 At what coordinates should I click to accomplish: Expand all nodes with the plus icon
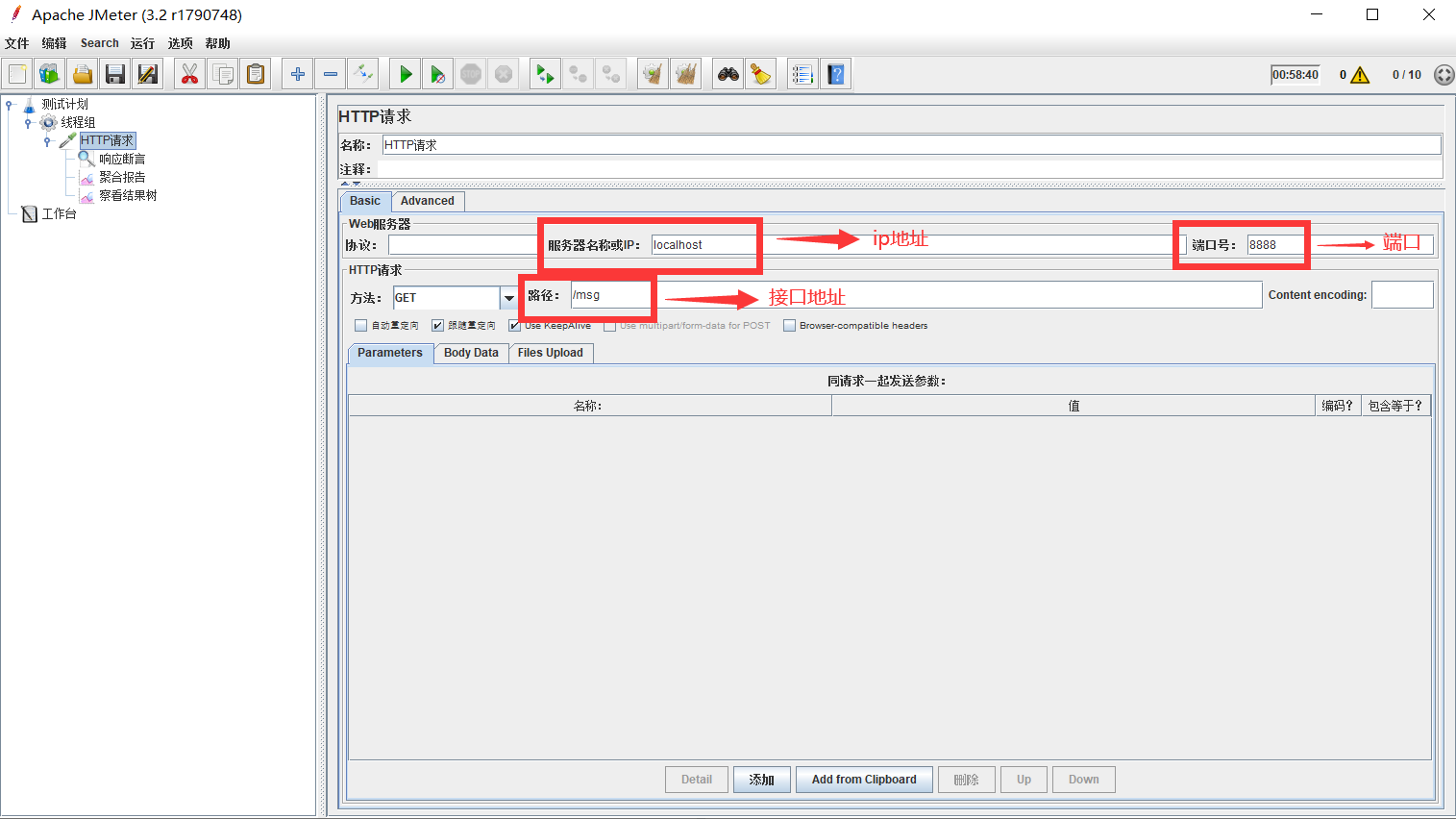298,74
